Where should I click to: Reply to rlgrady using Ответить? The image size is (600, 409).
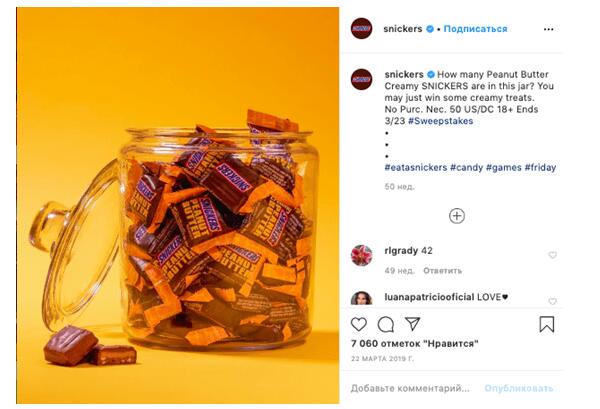442,271
